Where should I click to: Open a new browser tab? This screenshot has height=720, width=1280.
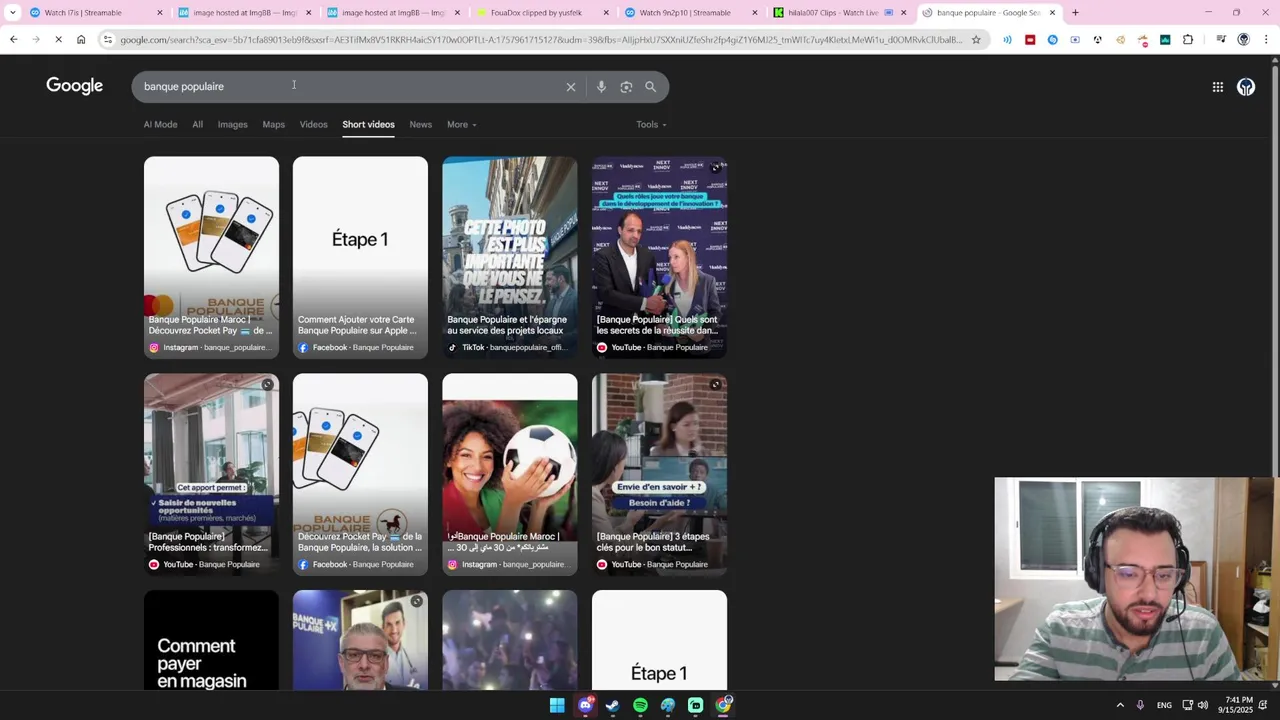pyautogui.click(x=1075, y=13)
